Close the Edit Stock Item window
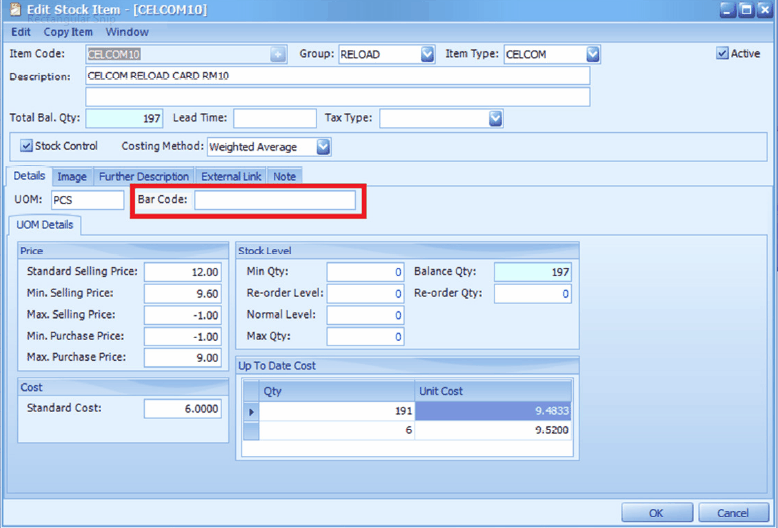The height and width of the screenshot is (528, 778). (765, 9)
